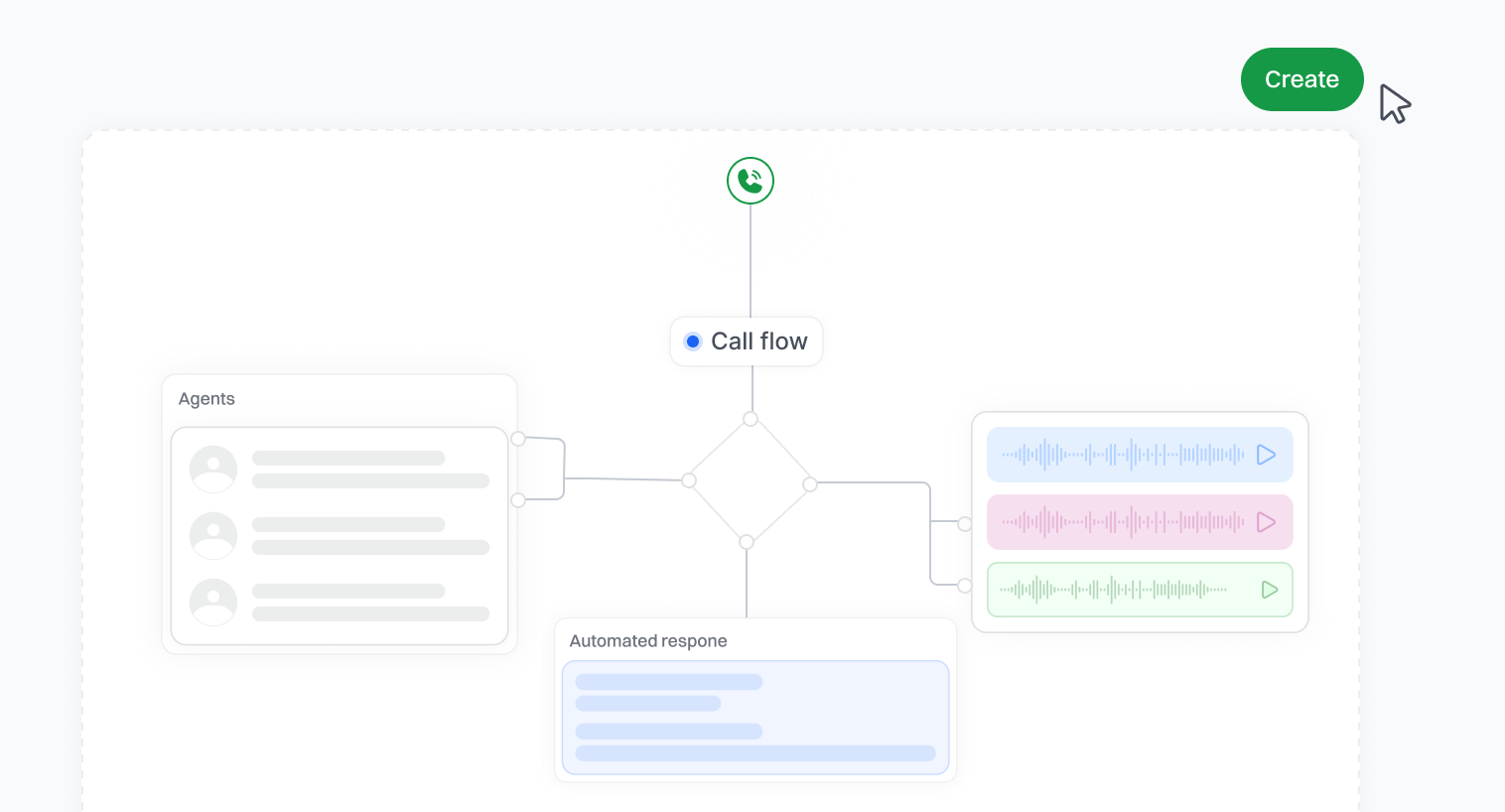Click the third agent avatar icon
Image resolution: width=1505 pixels, height=812 pixels.
click(213, 602)
